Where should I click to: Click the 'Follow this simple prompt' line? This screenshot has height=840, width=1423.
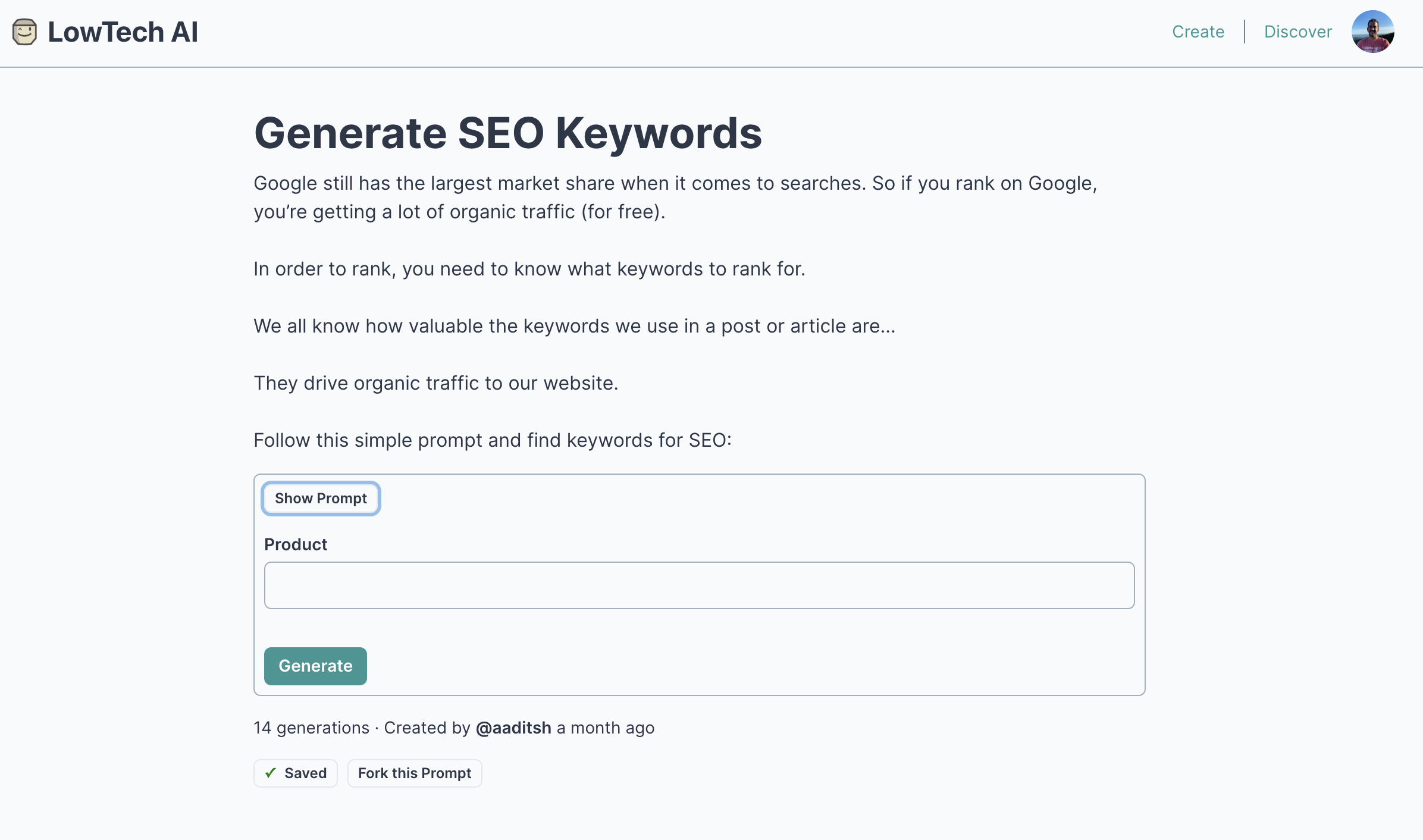(493, 440)
